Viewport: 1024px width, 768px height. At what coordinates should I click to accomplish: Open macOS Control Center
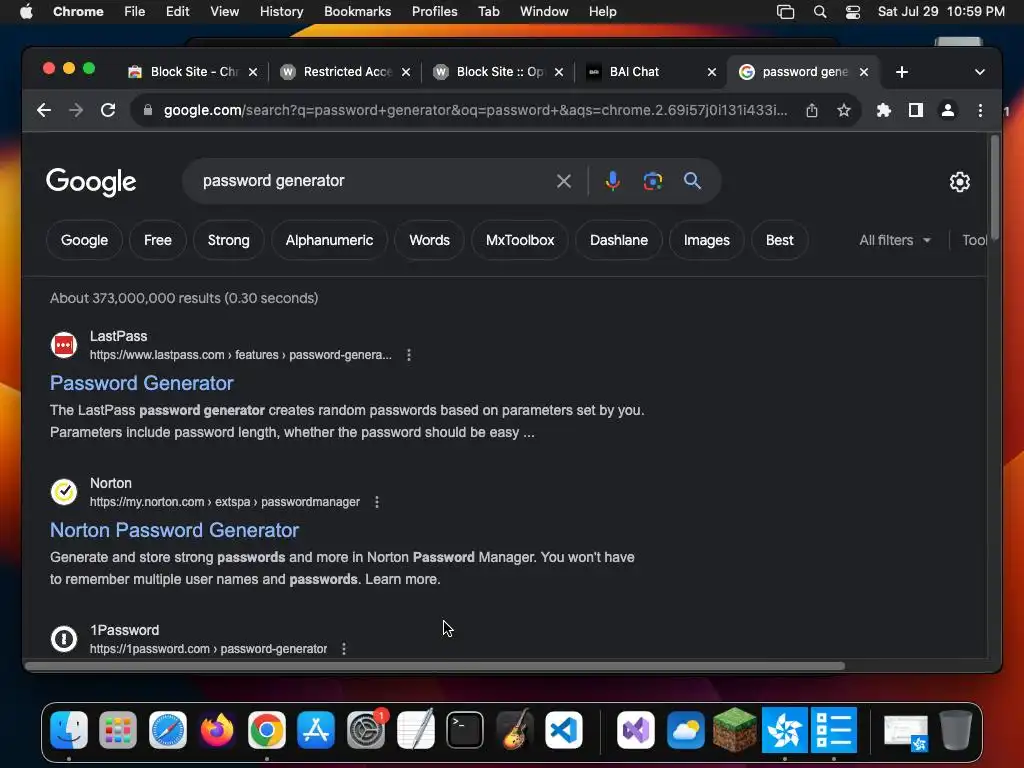(x=852, y=12)
